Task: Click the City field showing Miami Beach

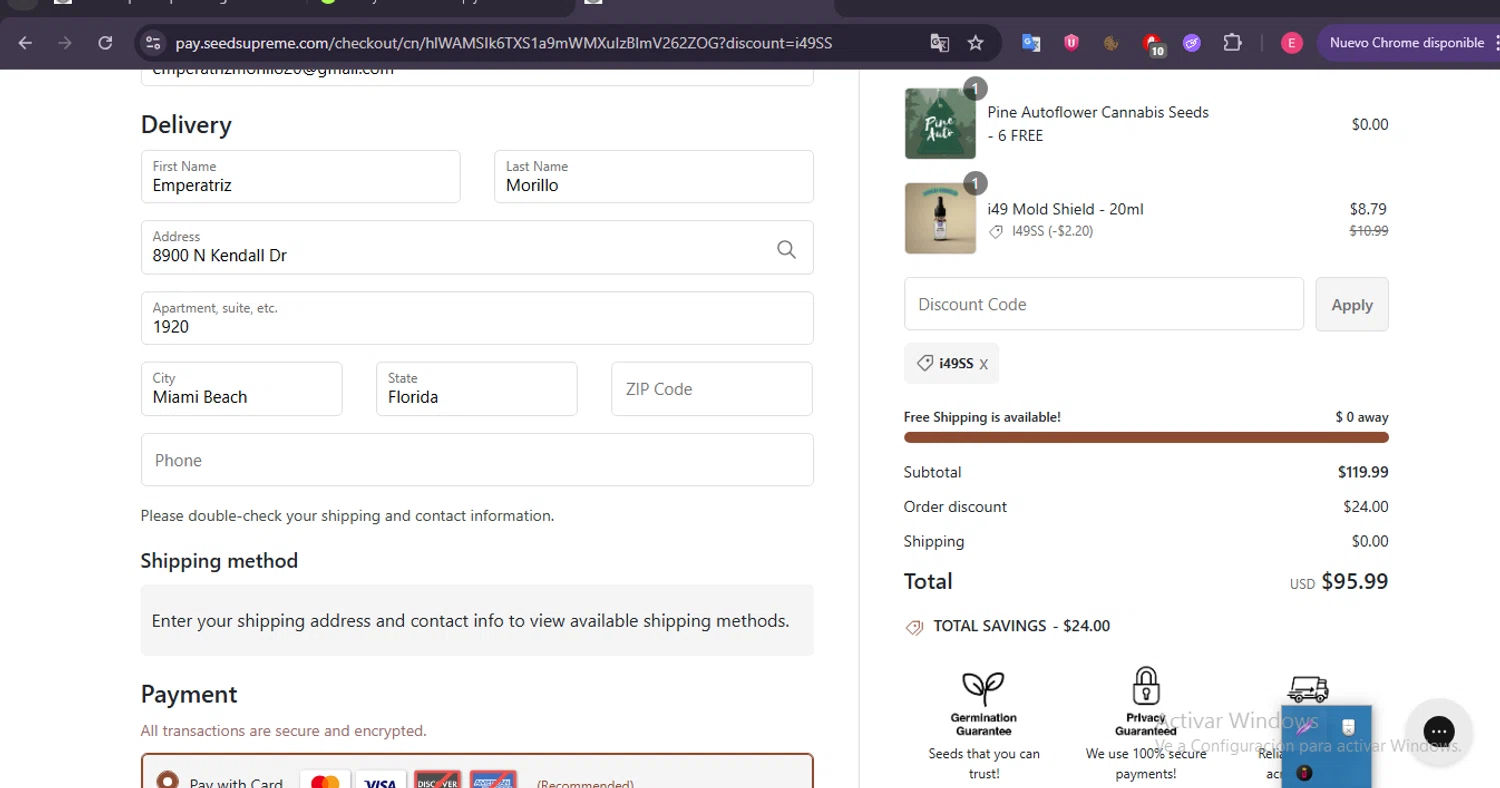Action: [x=241, y=389]
